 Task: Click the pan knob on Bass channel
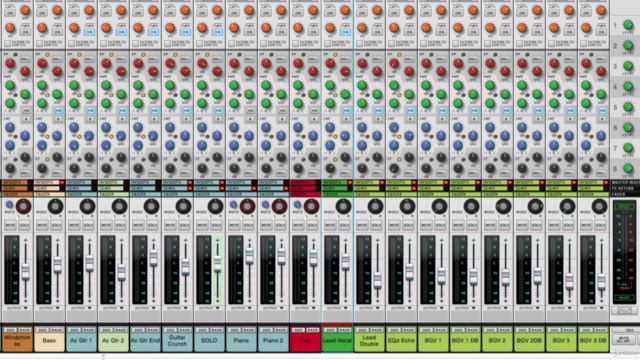[55, 207]
